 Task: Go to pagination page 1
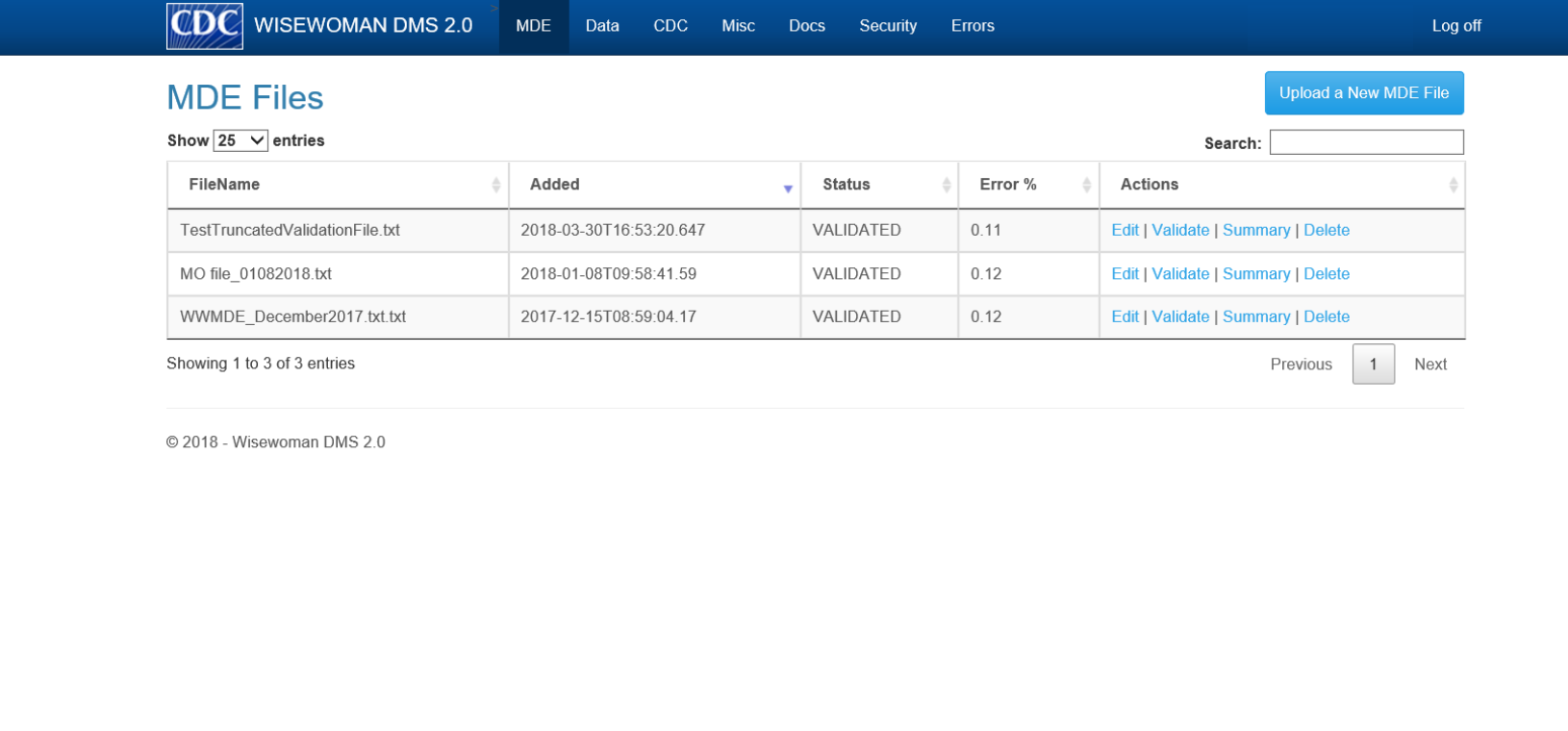coord(1373,365)
